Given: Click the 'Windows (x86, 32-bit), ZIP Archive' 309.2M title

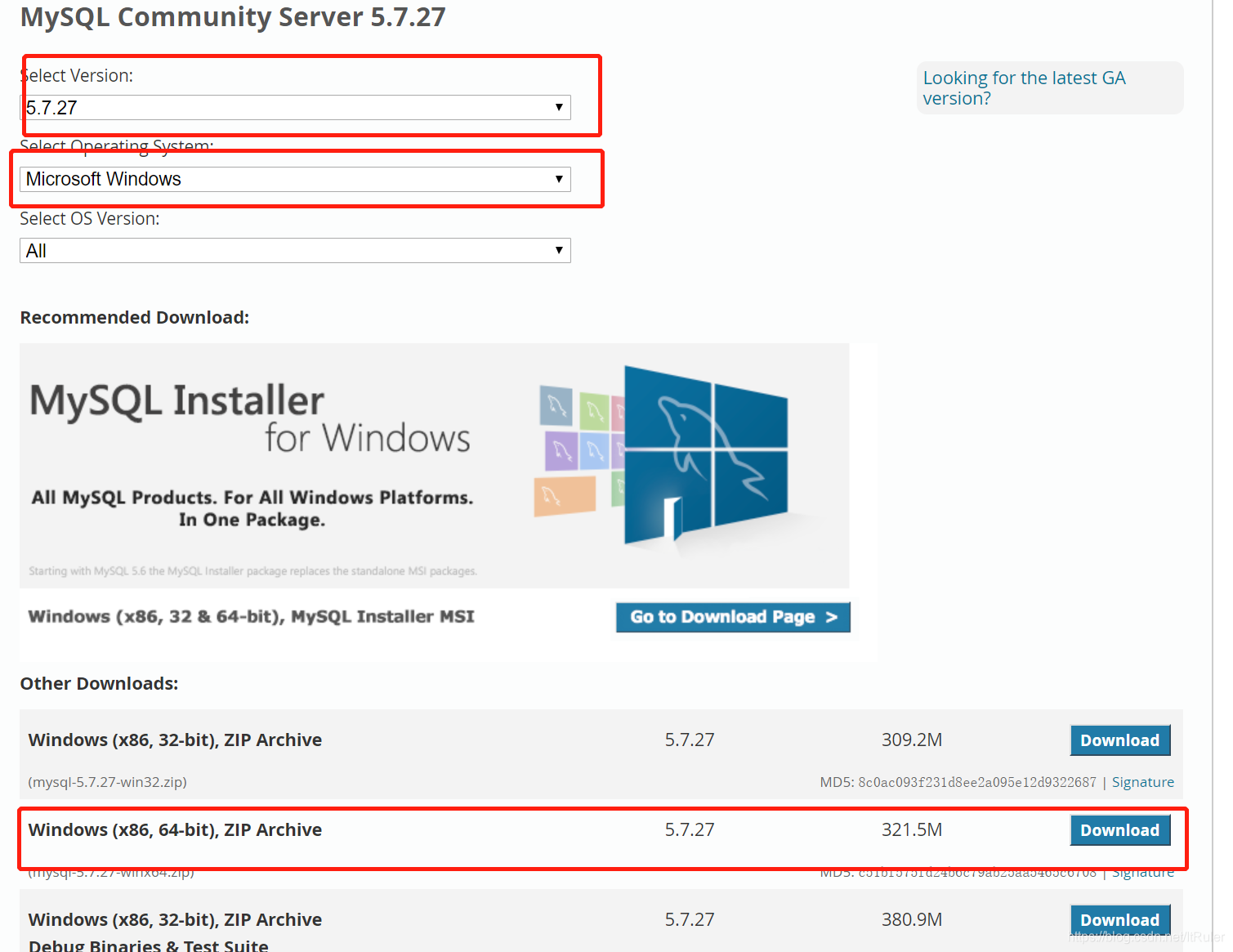Looking at the screenshot, I should point(175,740).
